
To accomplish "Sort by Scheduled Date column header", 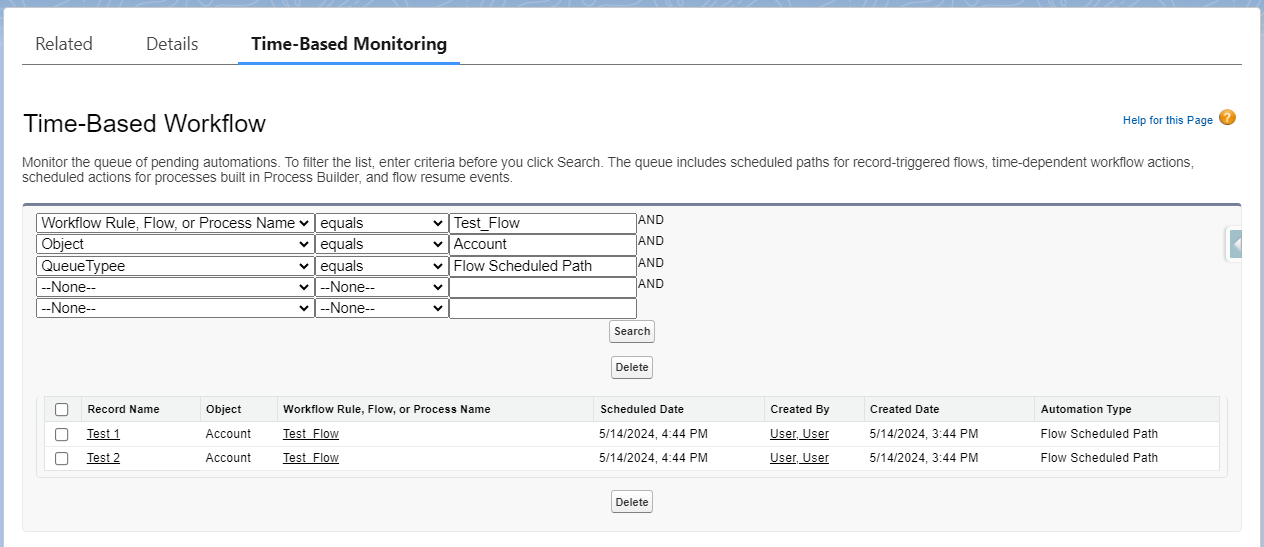I will (642, 409).
